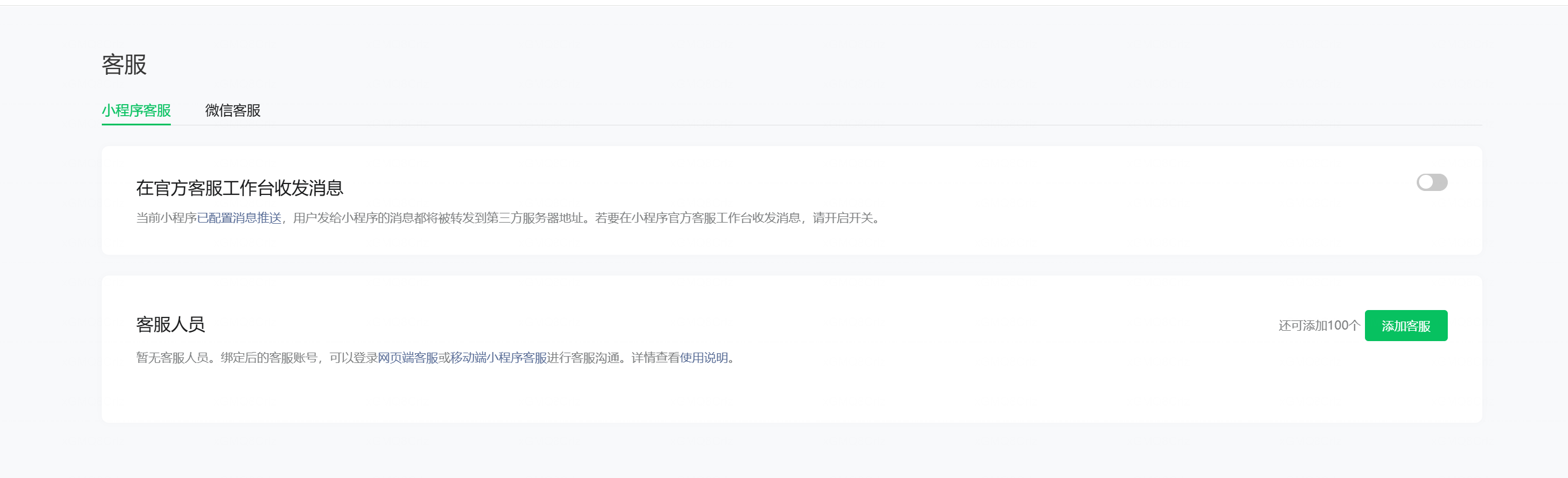Click the 绑定后的客服账号 text
The image size is (1568, 478).
269,358
